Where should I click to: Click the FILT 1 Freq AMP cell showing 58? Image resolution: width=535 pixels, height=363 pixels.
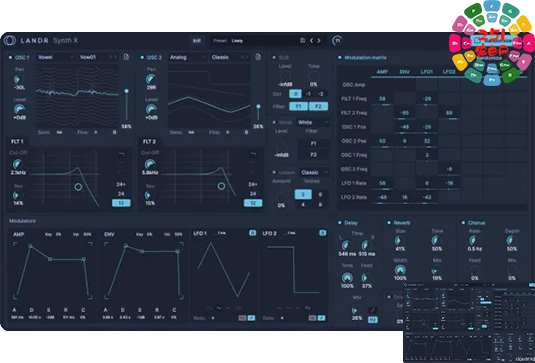(382, 99)
